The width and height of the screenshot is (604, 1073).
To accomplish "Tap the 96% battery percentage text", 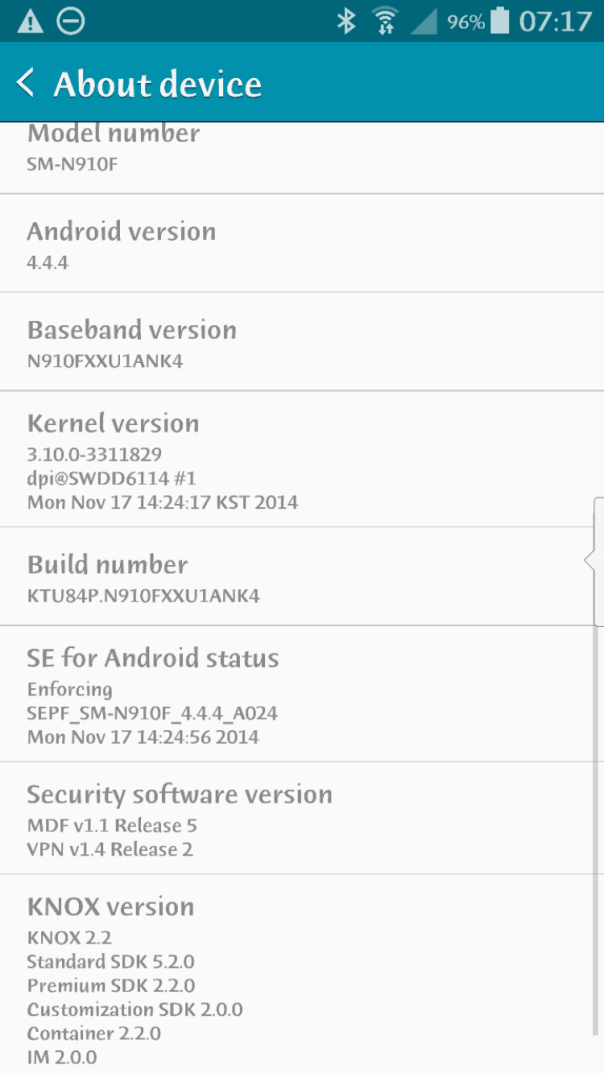I will [466, 22].
